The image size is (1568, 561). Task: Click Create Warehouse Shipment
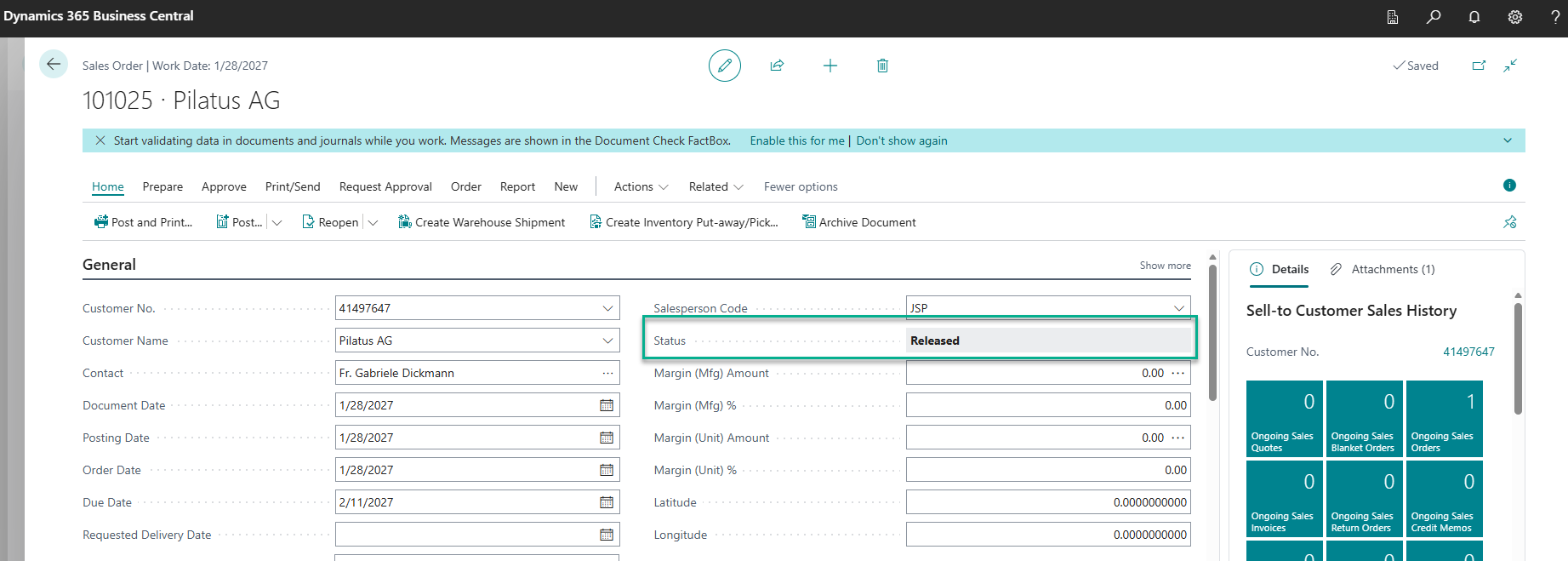pos(482,222)
